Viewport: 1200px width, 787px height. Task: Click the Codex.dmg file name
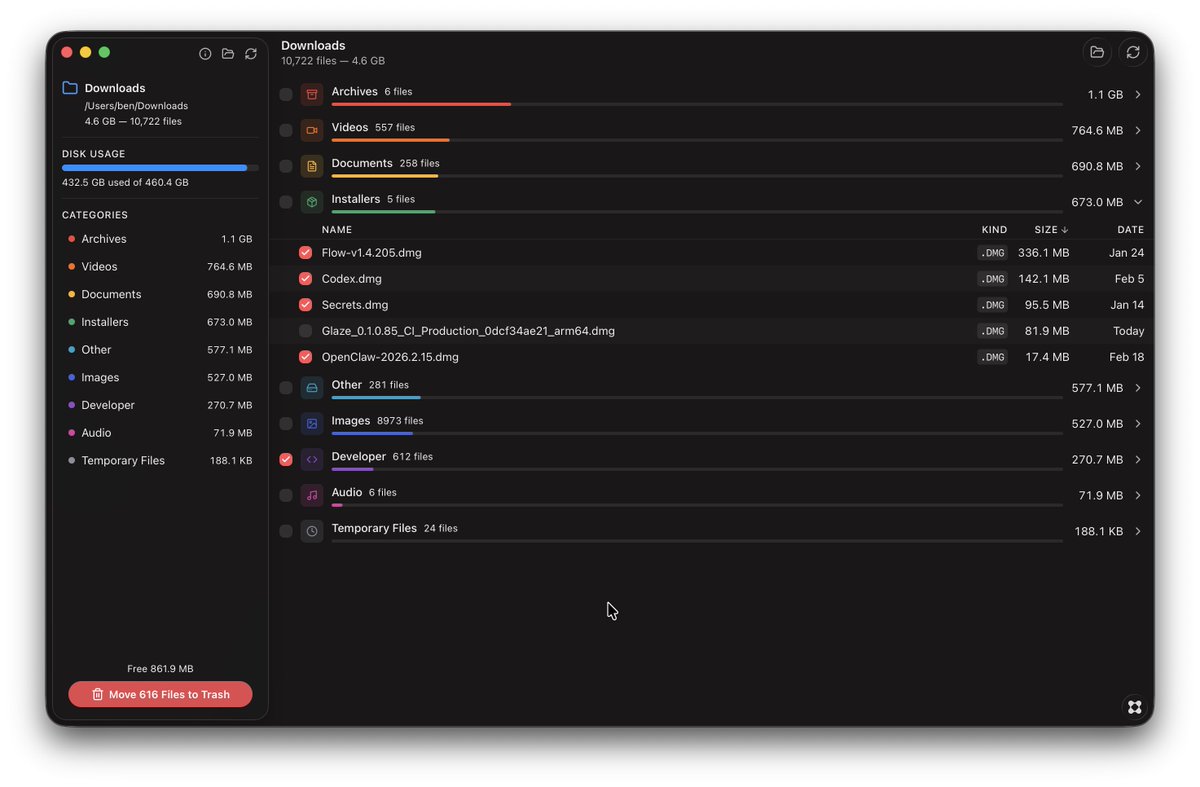pos(352,279)
